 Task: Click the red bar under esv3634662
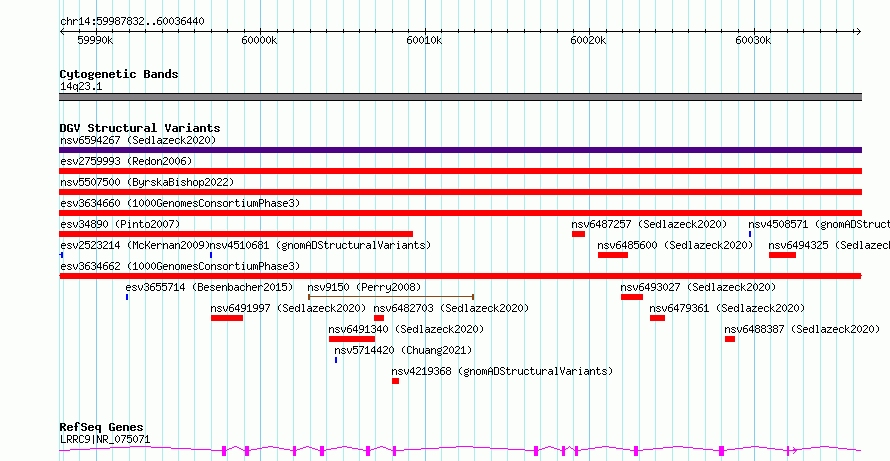pyautogui.click(x=460, y=276)
